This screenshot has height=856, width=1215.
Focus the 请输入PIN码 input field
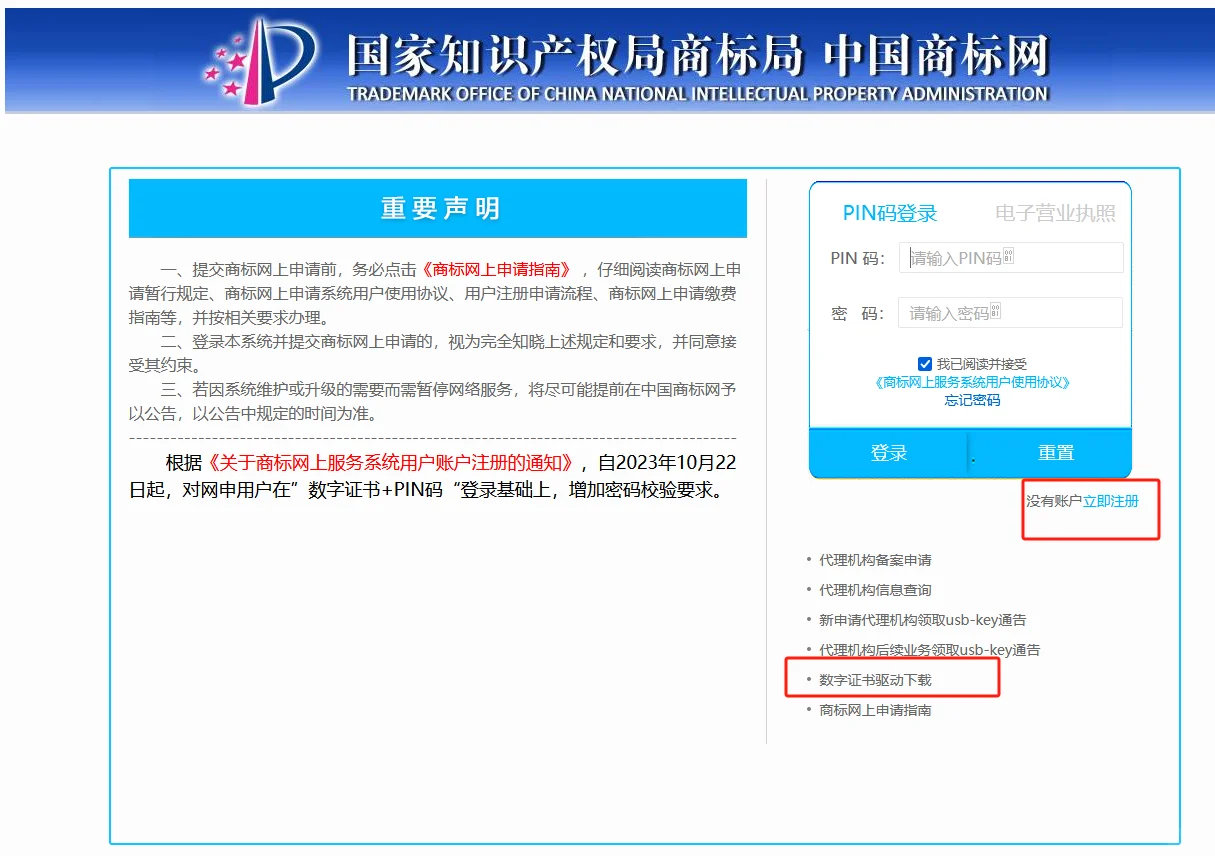pyautogui.click(x=1011, y=258)
